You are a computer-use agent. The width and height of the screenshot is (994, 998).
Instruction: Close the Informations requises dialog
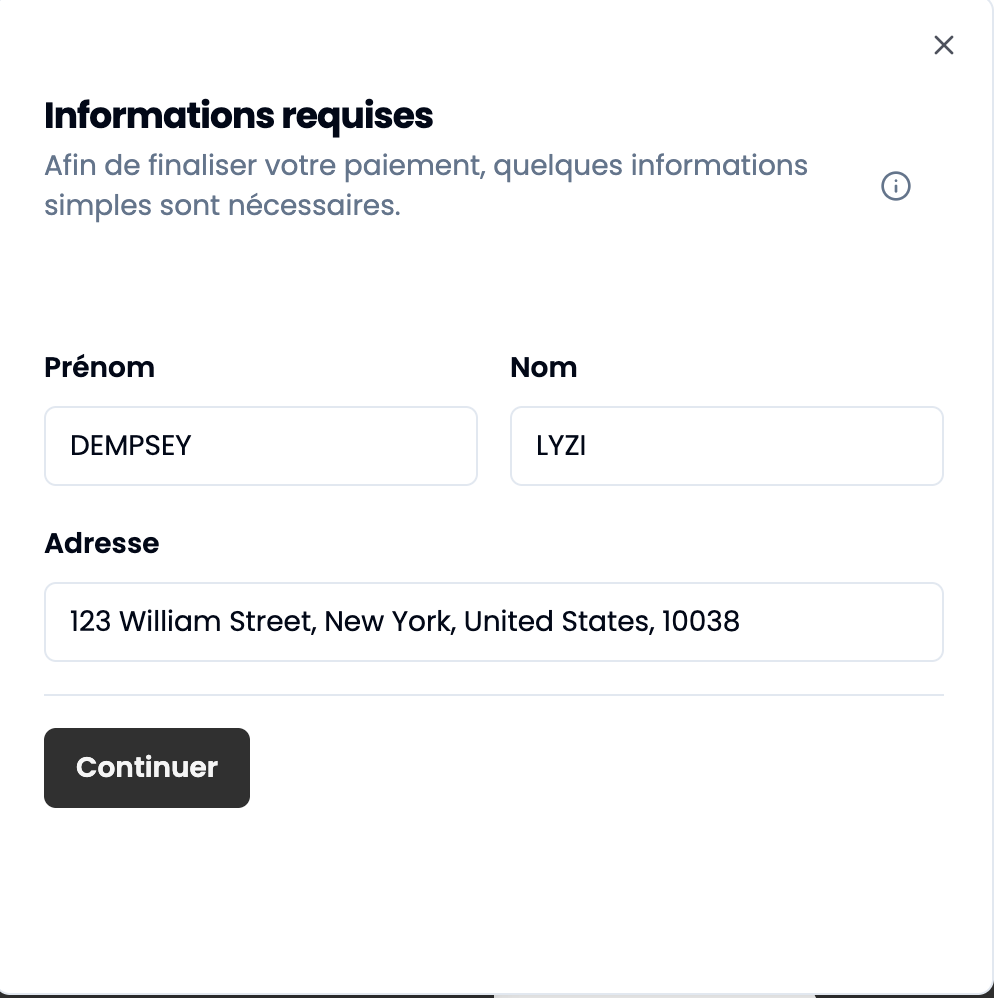[943, 45]
